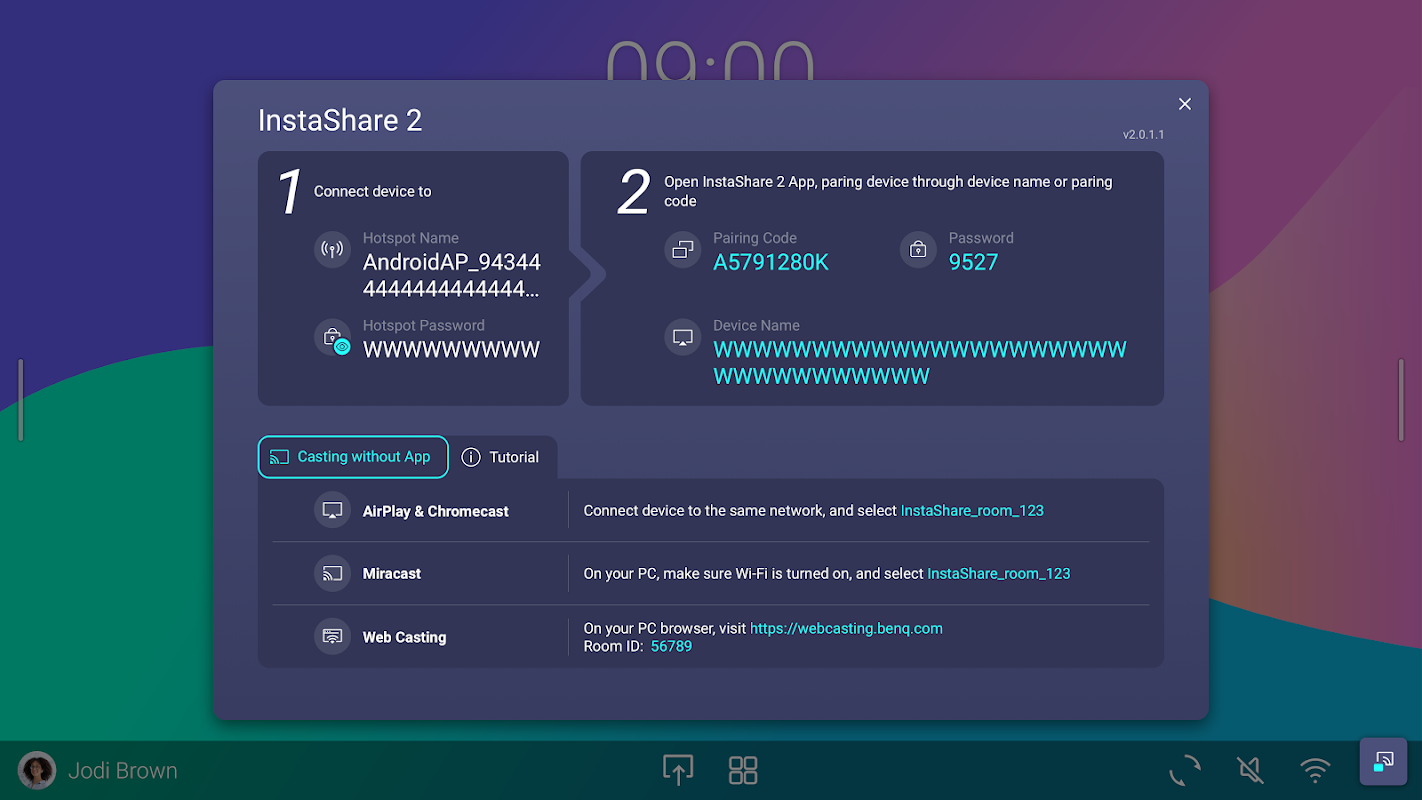
Task: Click the Web Casting browser icon
Action: click(x=332, y=636)
